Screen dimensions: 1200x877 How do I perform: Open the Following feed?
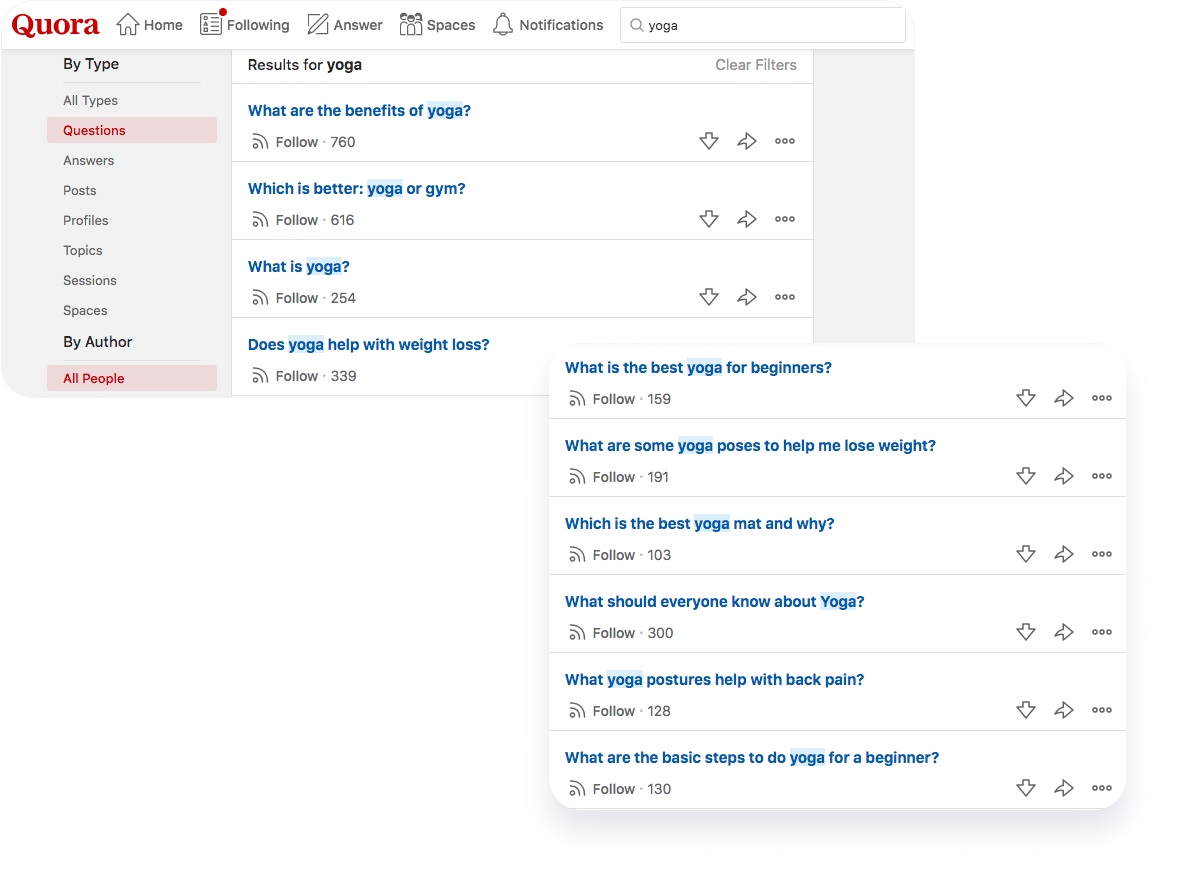(244, 24)
